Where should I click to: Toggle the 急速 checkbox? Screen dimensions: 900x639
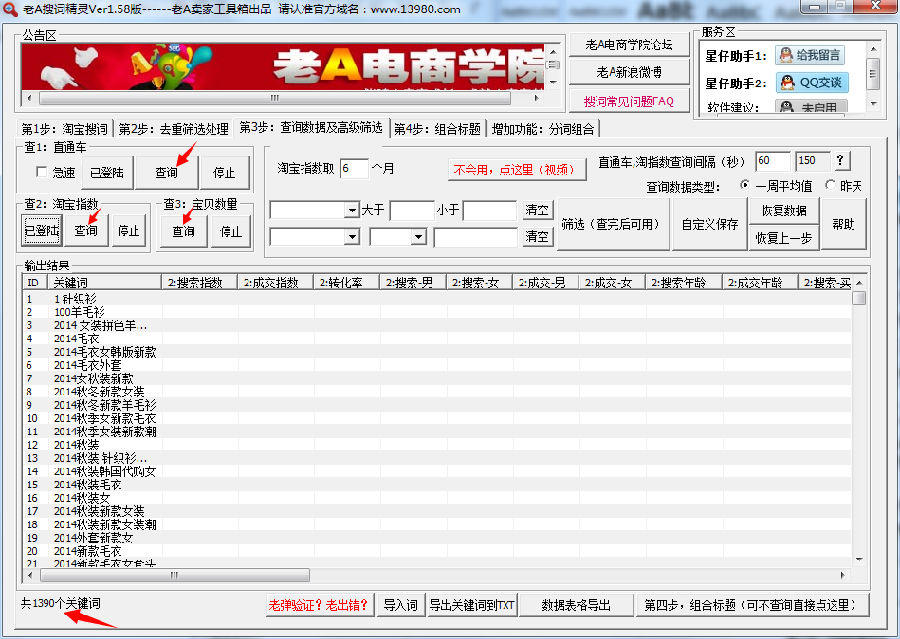point(41,172)
